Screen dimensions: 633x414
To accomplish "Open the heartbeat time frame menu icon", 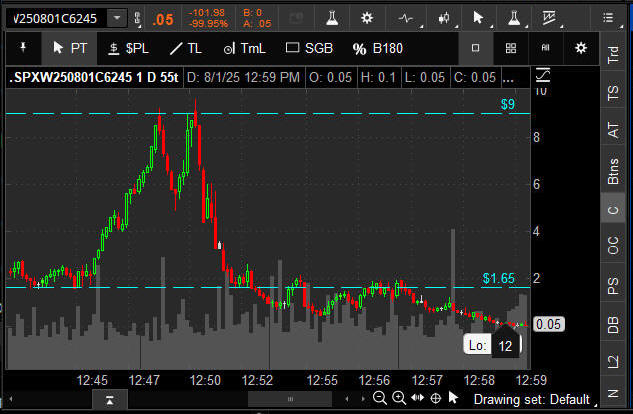I will [x=406, y=18].
